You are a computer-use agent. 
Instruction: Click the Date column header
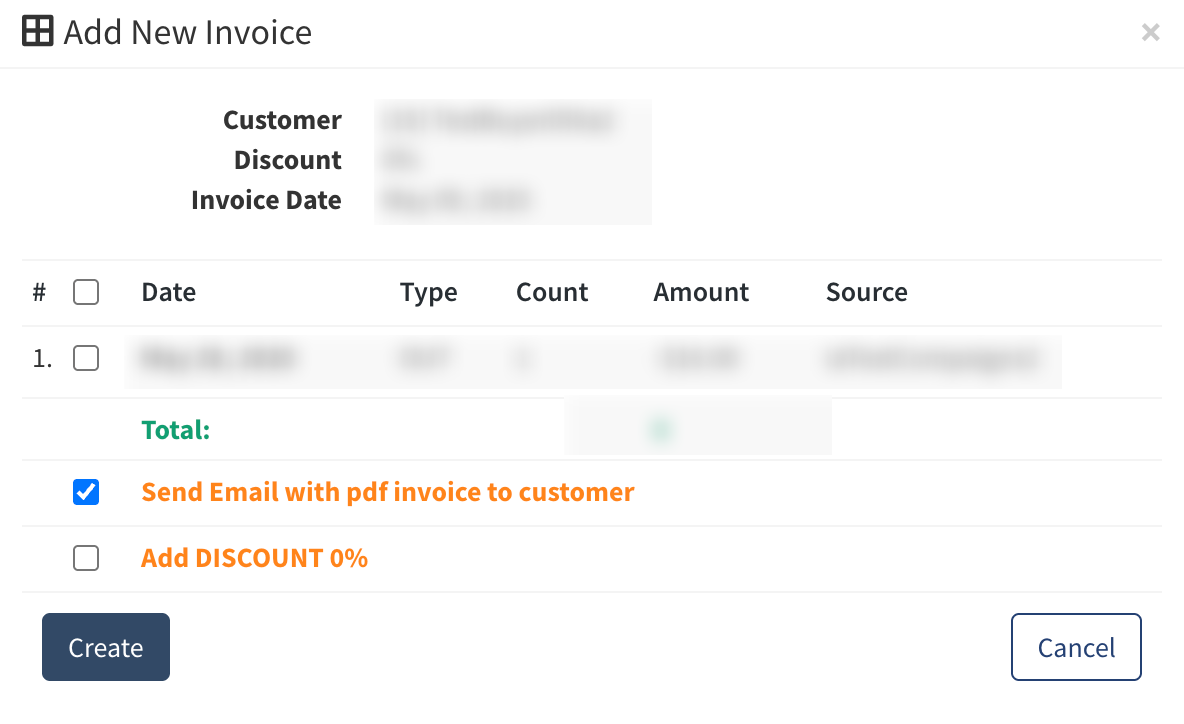coord(168,292)
